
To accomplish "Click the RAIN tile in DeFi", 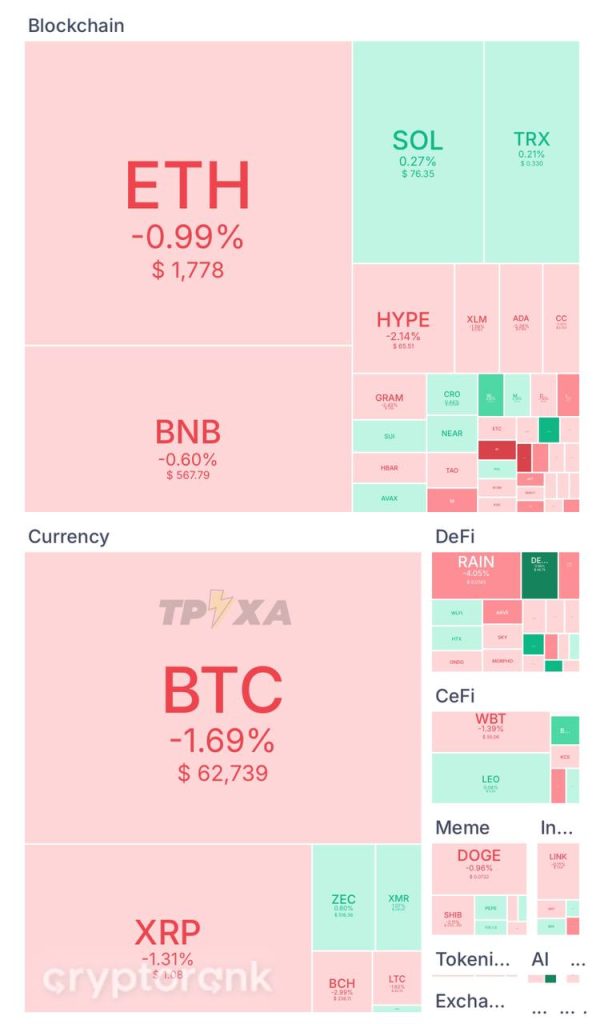I will [x=476, y=575].
